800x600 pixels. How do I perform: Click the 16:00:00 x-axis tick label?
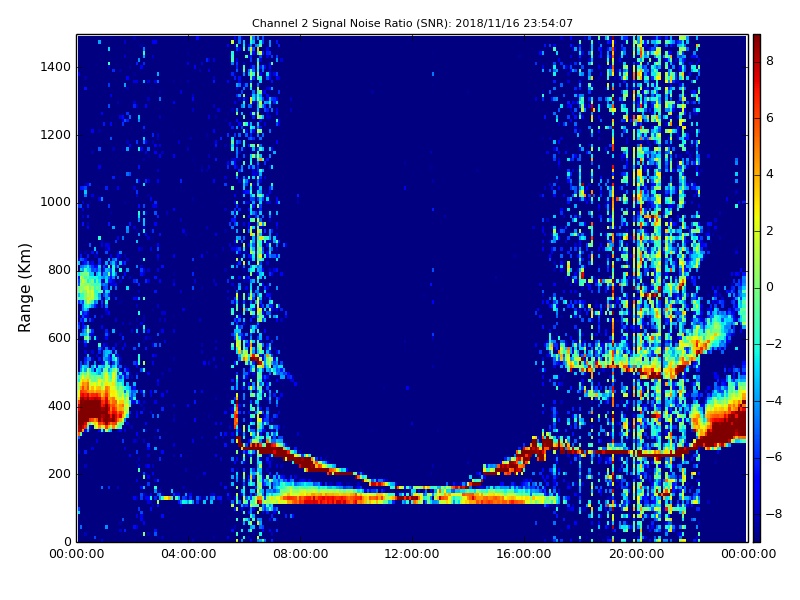[x=524, y=554]
